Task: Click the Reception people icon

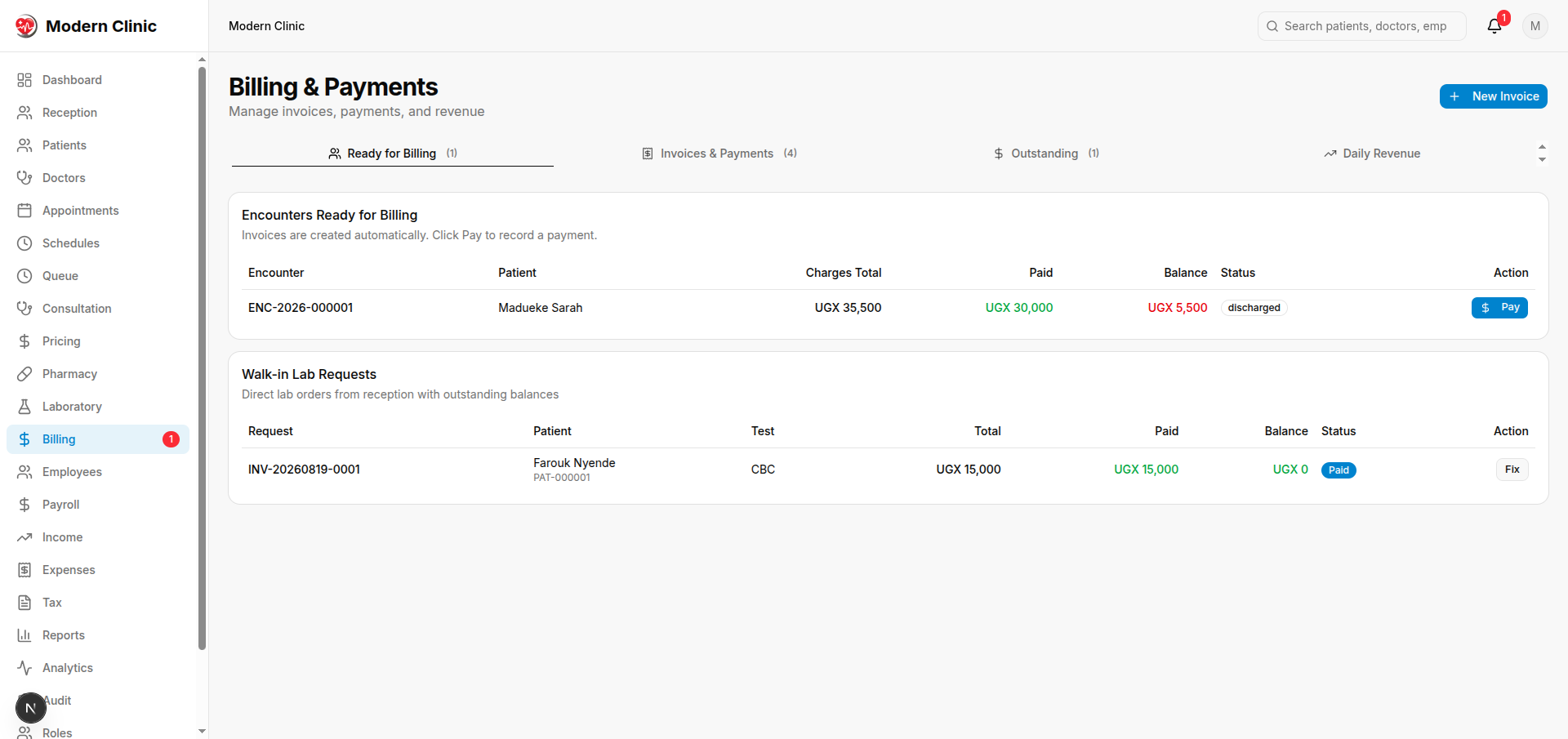Action: (x=24, y=113)
